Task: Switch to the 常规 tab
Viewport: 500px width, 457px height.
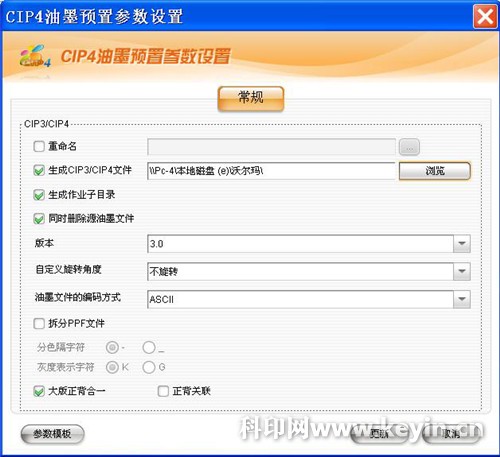Action: (251, 98)
